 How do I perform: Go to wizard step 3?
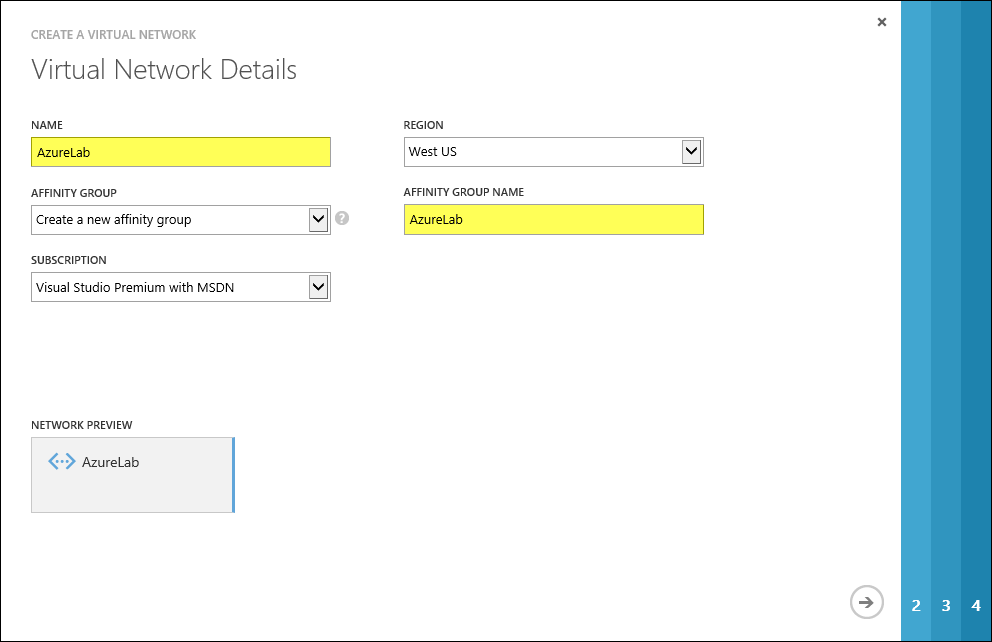(946, 605)
